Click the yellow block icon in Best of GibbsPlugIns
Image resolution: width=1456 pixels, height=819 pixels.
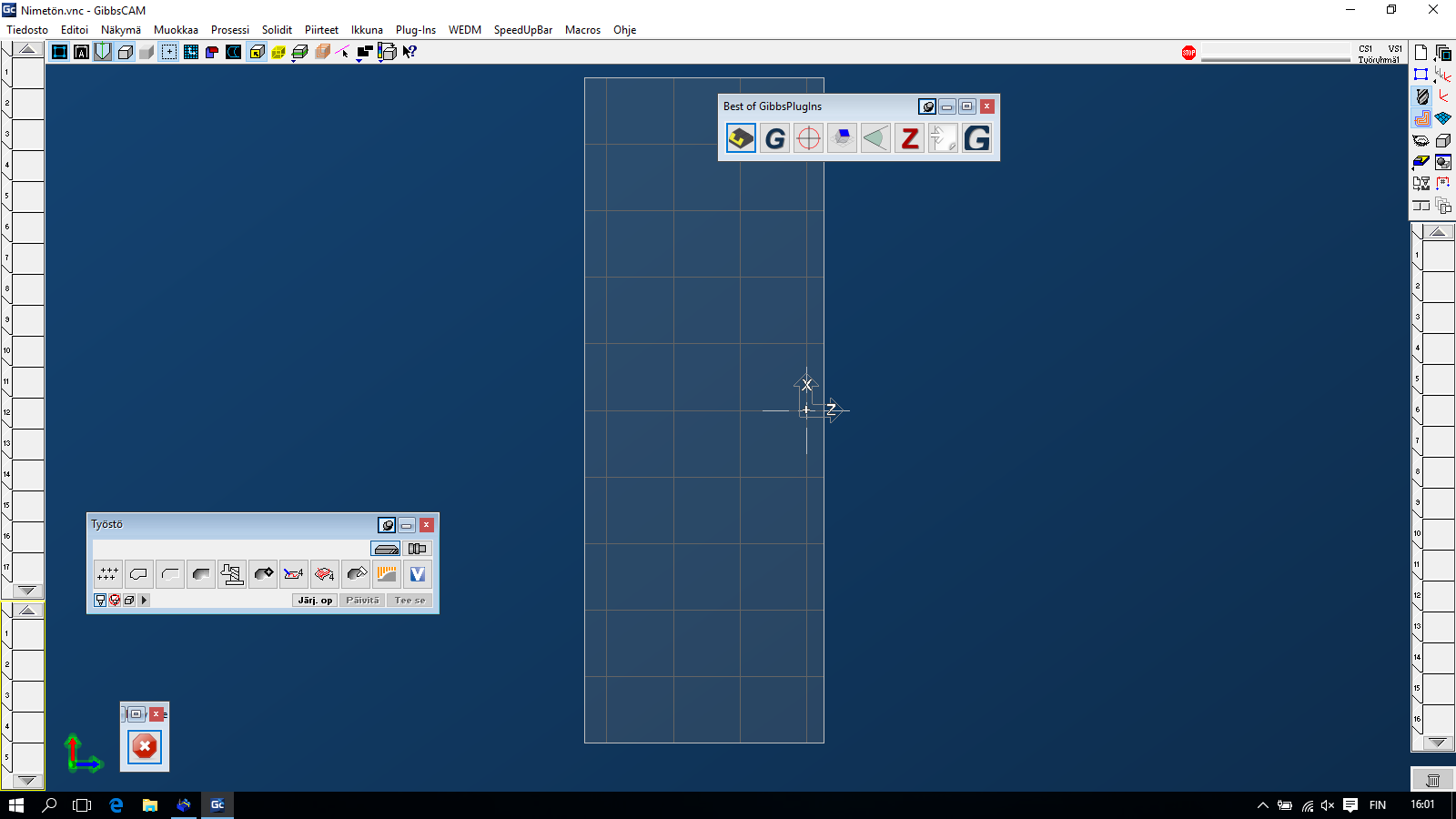[x=741, y=138]
